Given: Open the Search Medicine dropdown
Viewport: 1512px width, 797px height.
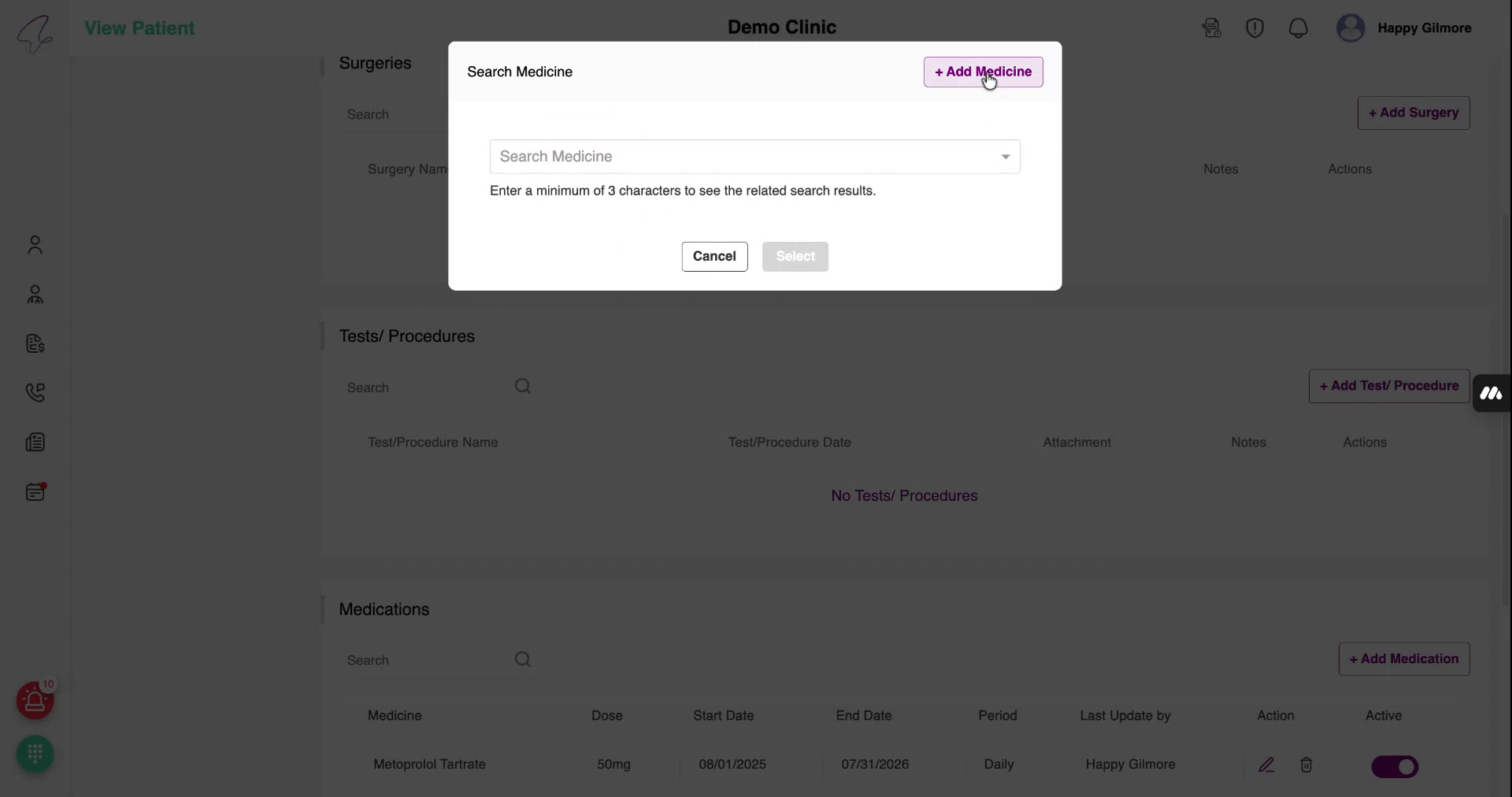Looking at the screenshot, I should (x=1004, y=157).
